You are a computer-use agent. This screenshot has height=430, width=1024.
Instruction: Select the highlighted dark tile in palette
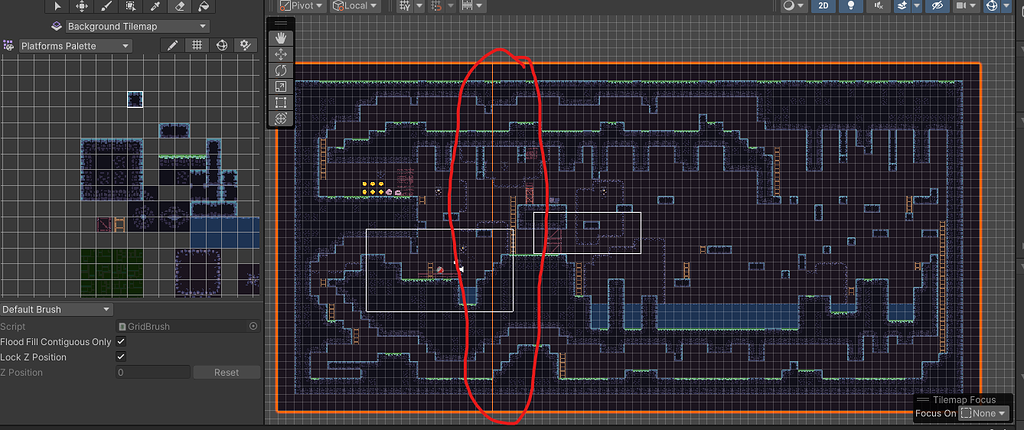135,99
